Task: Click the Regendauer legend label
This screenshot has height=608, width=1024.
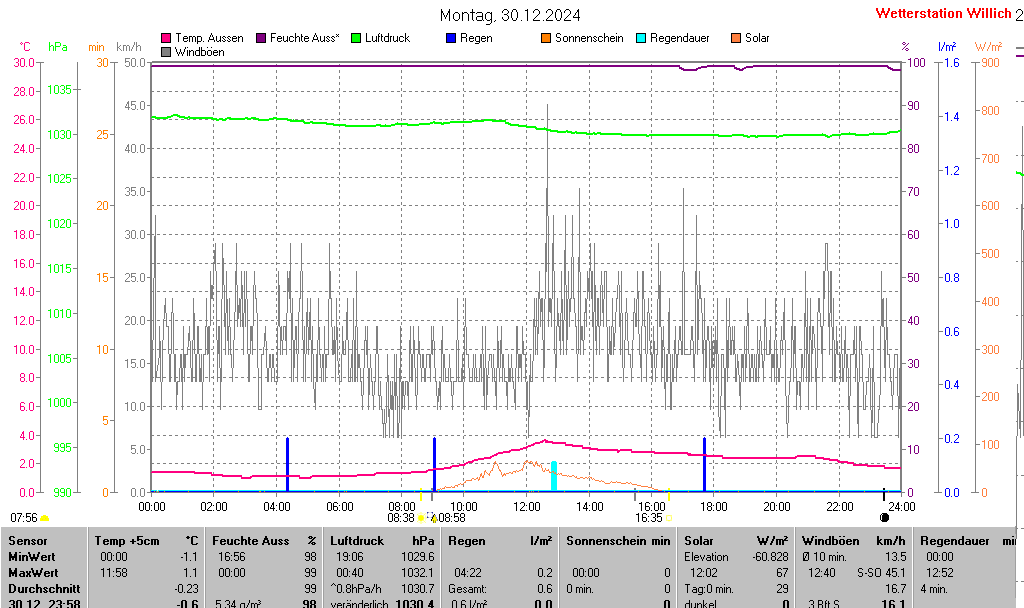Action: click(x=680, y=38)
